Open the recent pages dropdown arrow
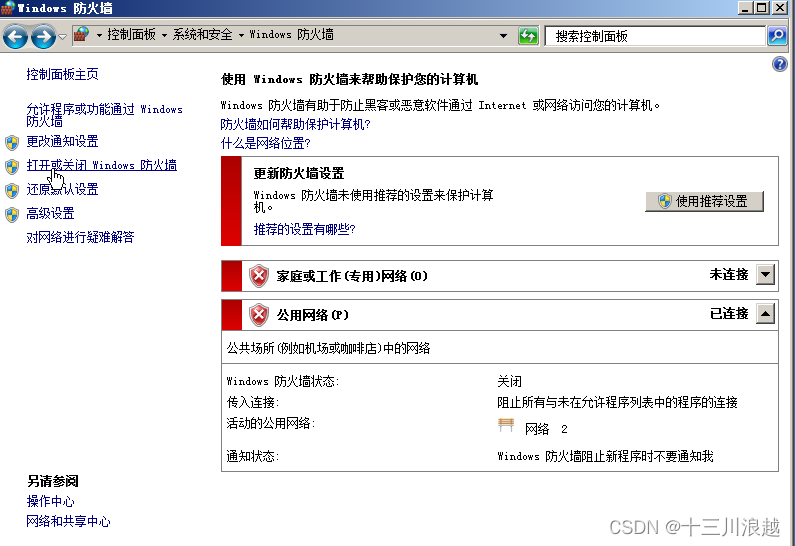Image resolution: width=795 pixels, height=546 pixels. [62, 37]
